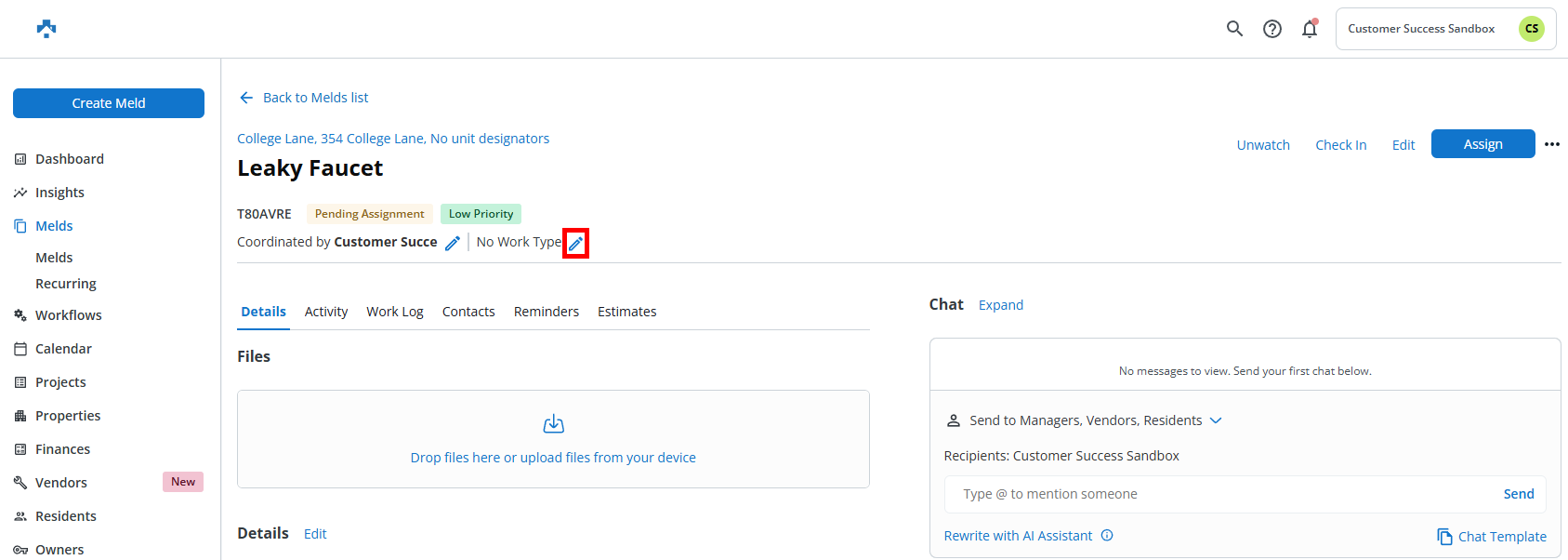Screen dimensions: 1568x560
Task: Open Customer Success Sandbox account menu
Action: click(1445, 29)
